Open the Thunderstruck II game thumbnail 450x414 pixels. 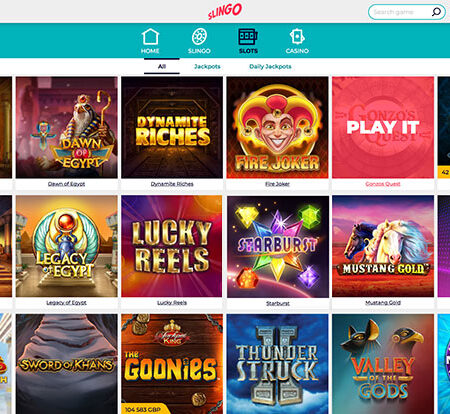[277, 364]
